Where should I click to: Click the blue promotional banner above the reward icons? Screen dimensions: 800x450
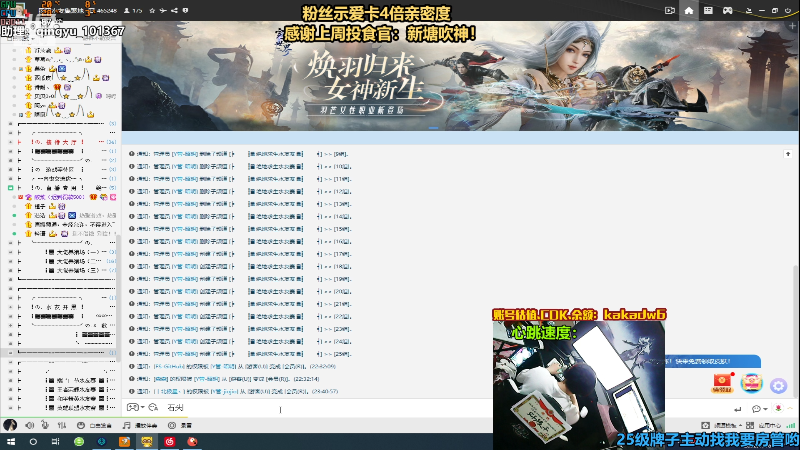(x=712, y=361)
